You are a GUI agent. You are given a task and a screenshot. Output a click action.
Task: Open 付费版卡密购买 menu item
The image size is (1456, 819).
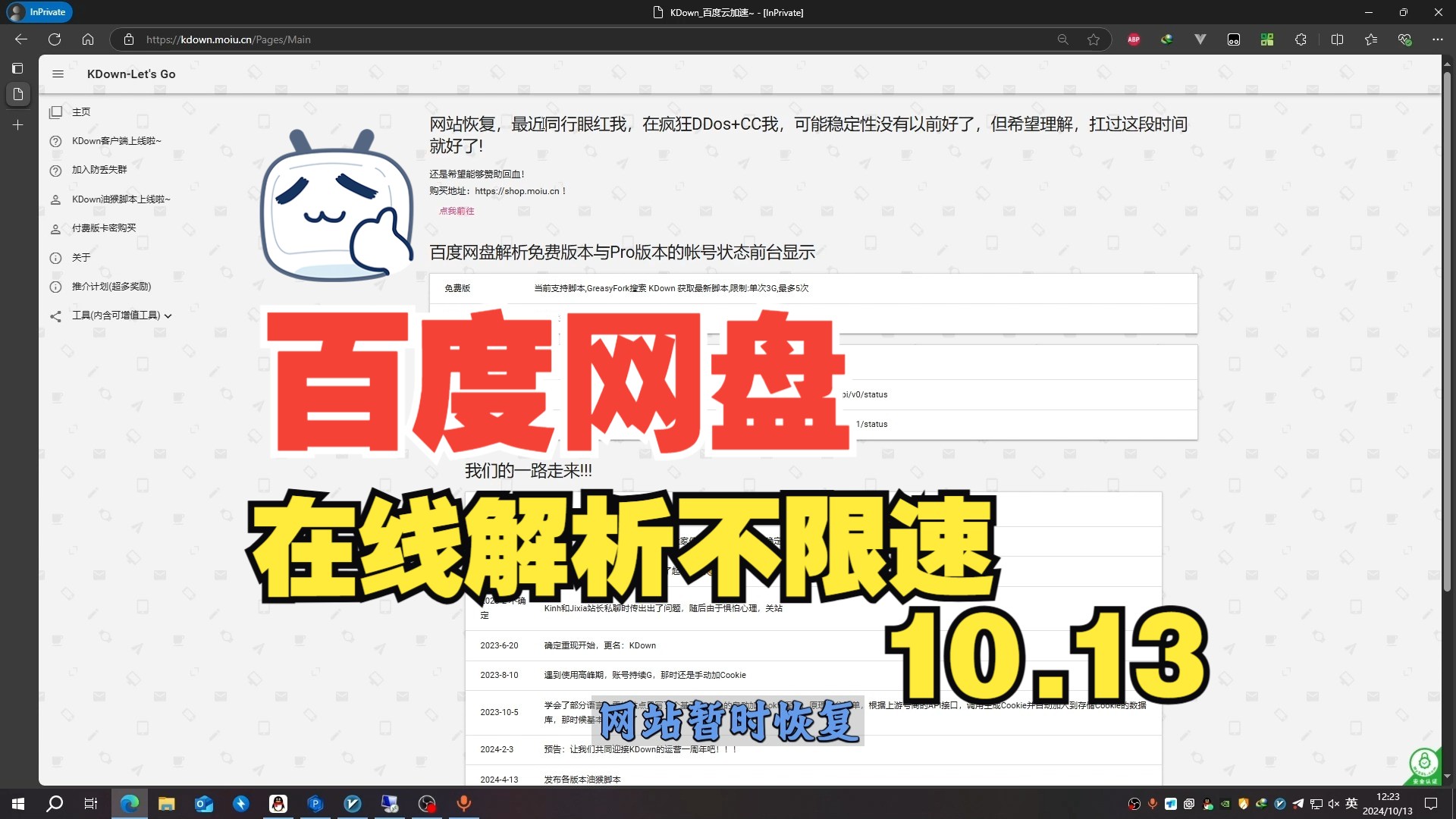104,228
